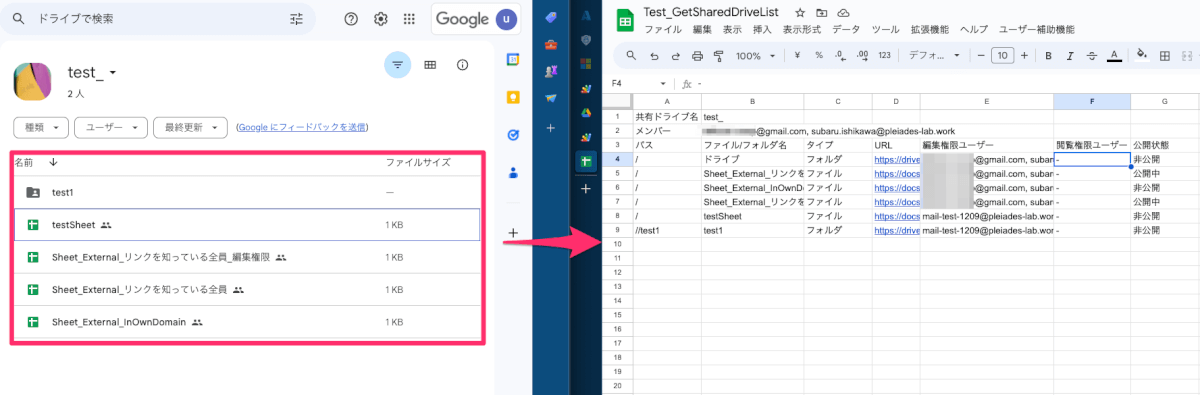The height and width of the screenshot is (395, 1200).
Task: Toggle strikethrough formatting
Action: point(1092,56)
